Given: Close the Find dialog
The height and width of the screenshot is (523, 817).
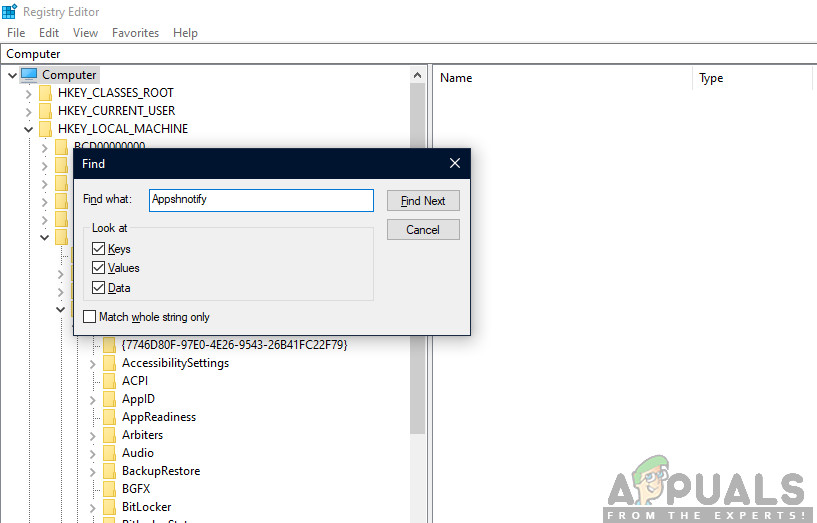Looking at the screenshot, I should 455,163.
